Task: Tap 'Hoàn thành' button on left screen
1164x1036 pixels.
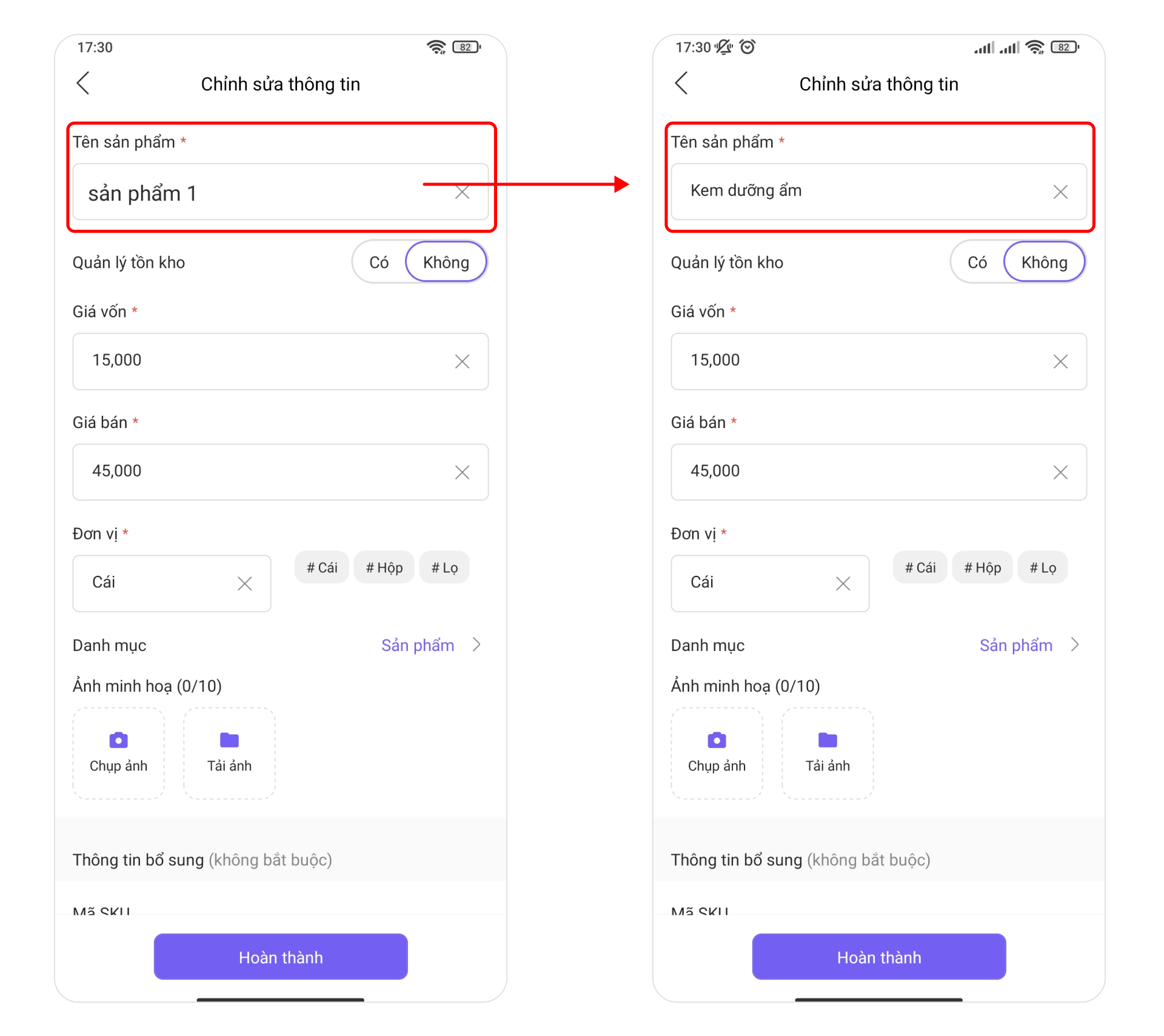Action: coord(281,957)
